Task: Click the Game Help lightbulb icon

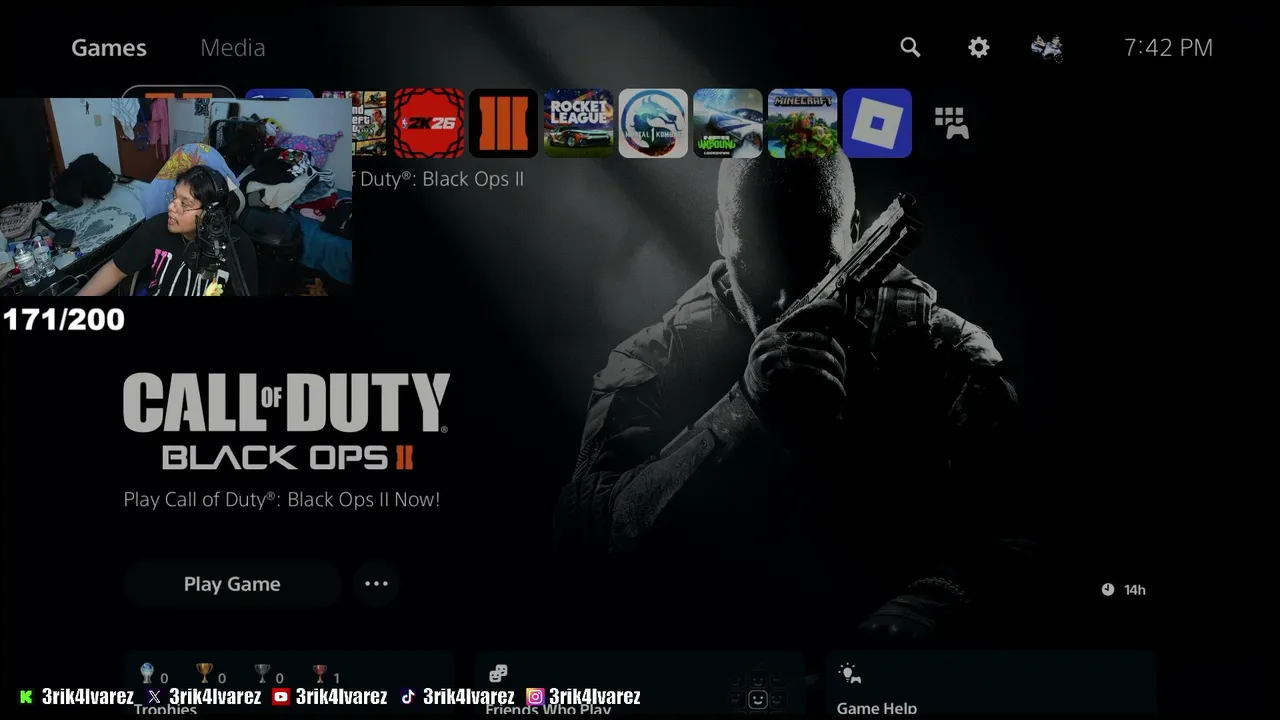Action: coord(850,674)
